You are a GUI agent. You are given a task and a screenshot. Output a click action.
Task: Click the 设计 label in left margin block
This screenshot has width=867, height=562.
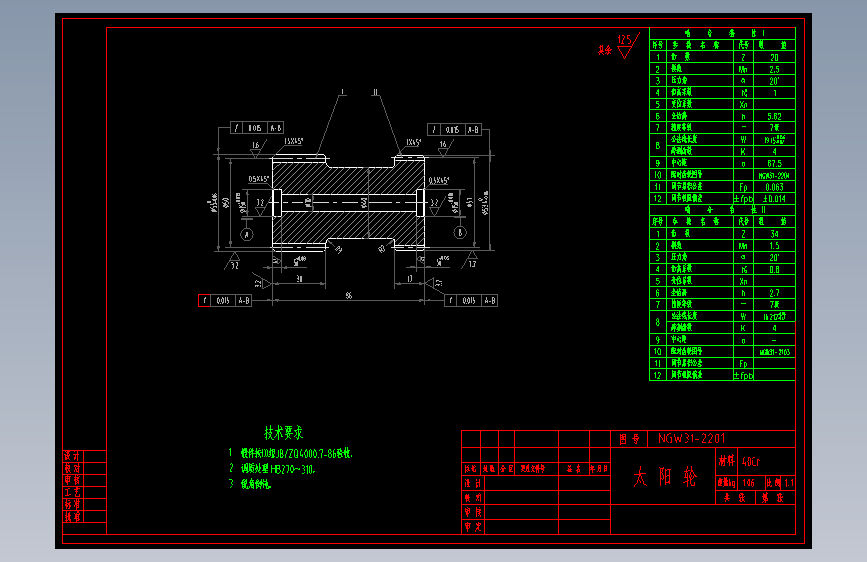pos(72,456)
